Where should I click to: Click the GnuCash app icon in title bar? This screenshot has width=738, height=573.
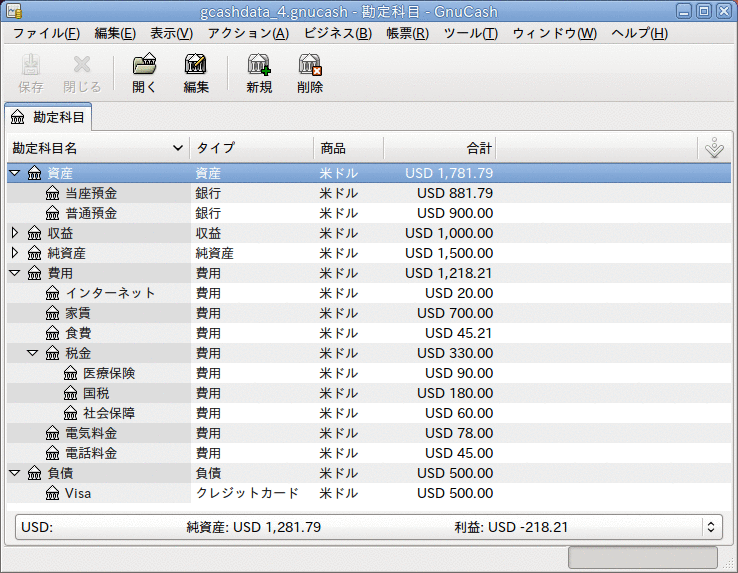click(x=14, y=11)
